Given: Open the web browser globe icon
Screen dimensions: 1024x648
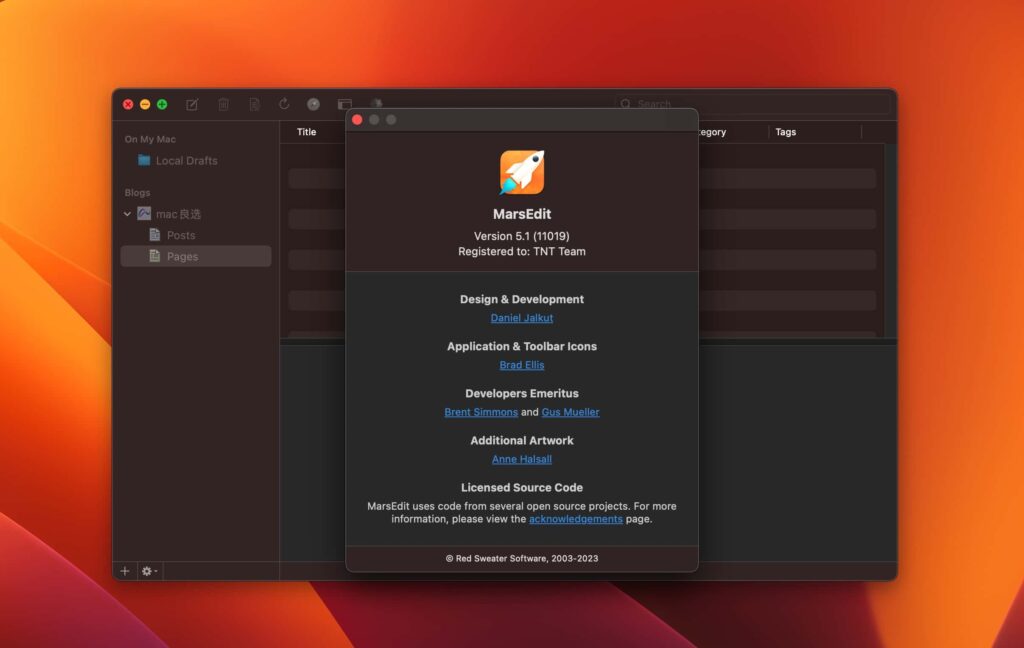Looking at the screenshot, I should tap(313, 104).
